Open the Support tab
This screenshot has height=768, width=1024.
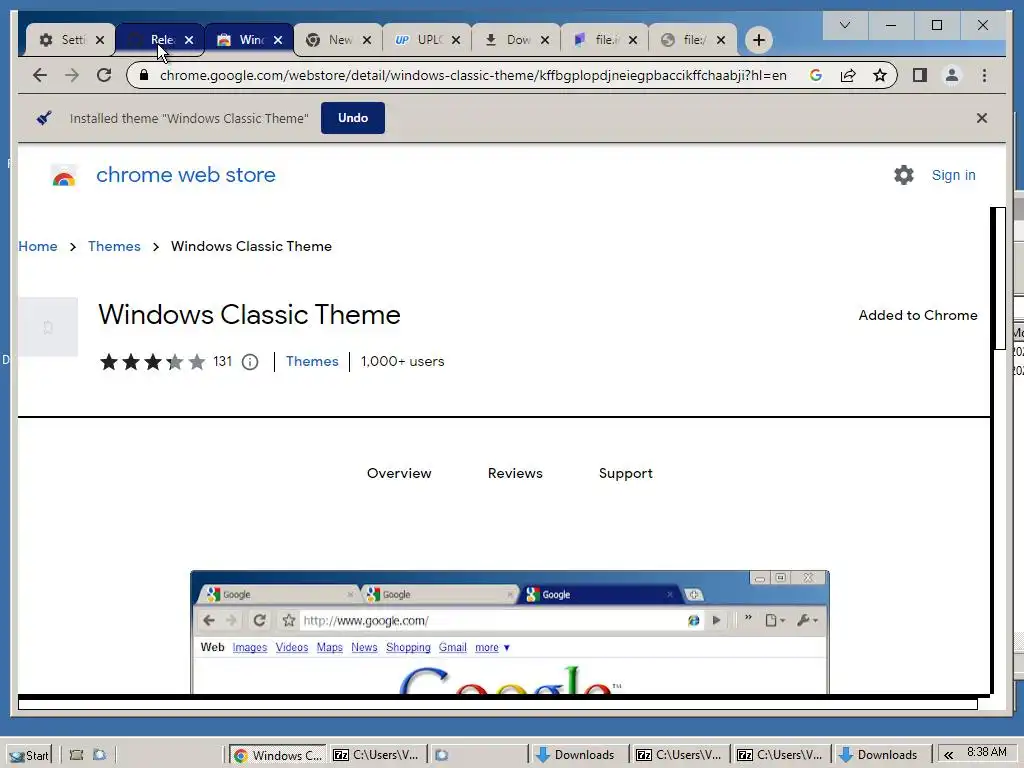626,473
